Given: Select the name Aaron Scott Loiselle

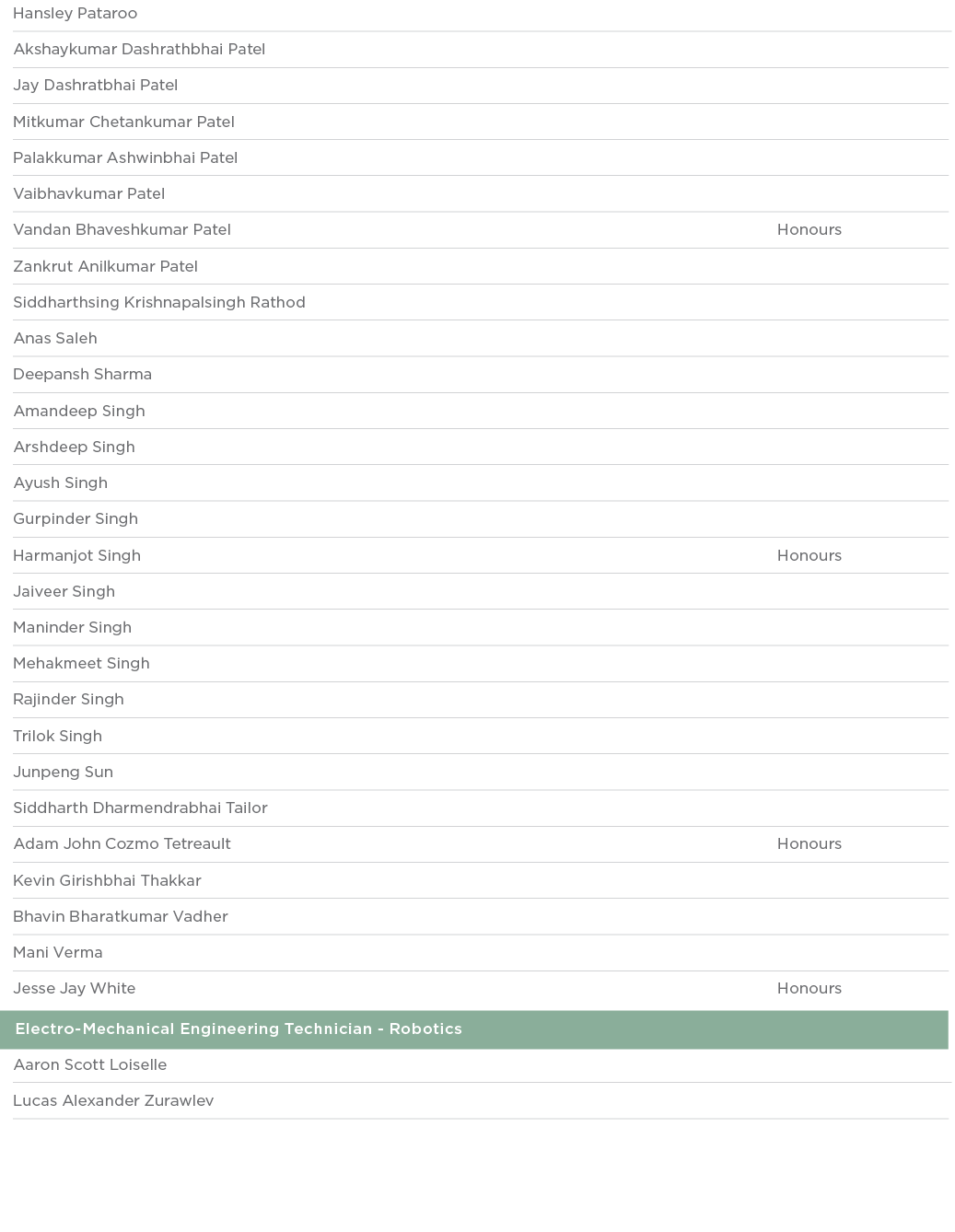Looking at the screenshot, I should tap(89, 1064).
